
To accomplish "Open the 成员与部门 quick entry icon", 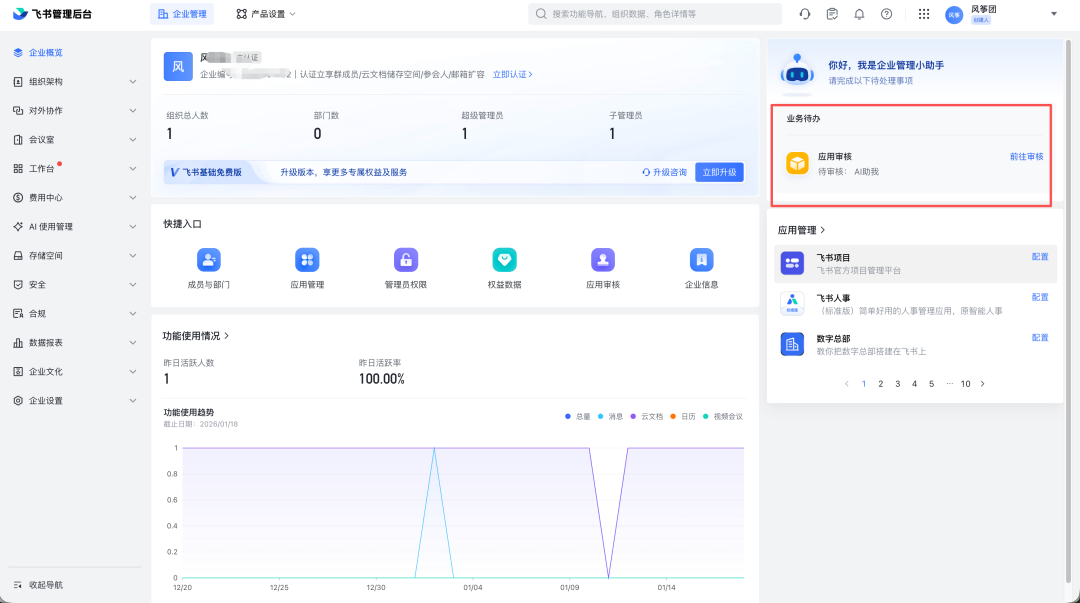I will (208, 260).
